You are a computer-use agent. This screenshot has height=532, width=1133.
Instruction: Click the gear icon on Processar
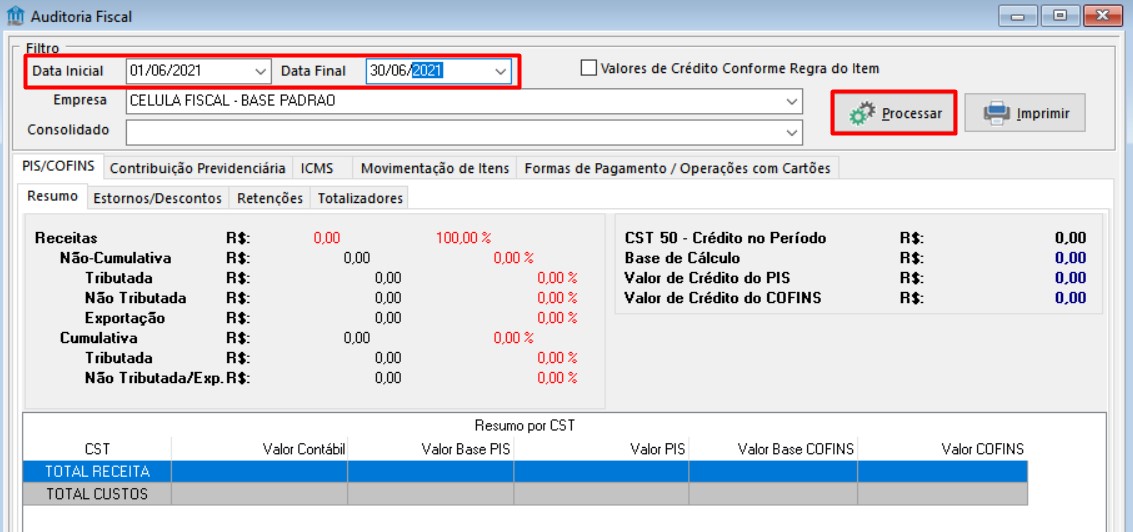(x=861, y=113)
